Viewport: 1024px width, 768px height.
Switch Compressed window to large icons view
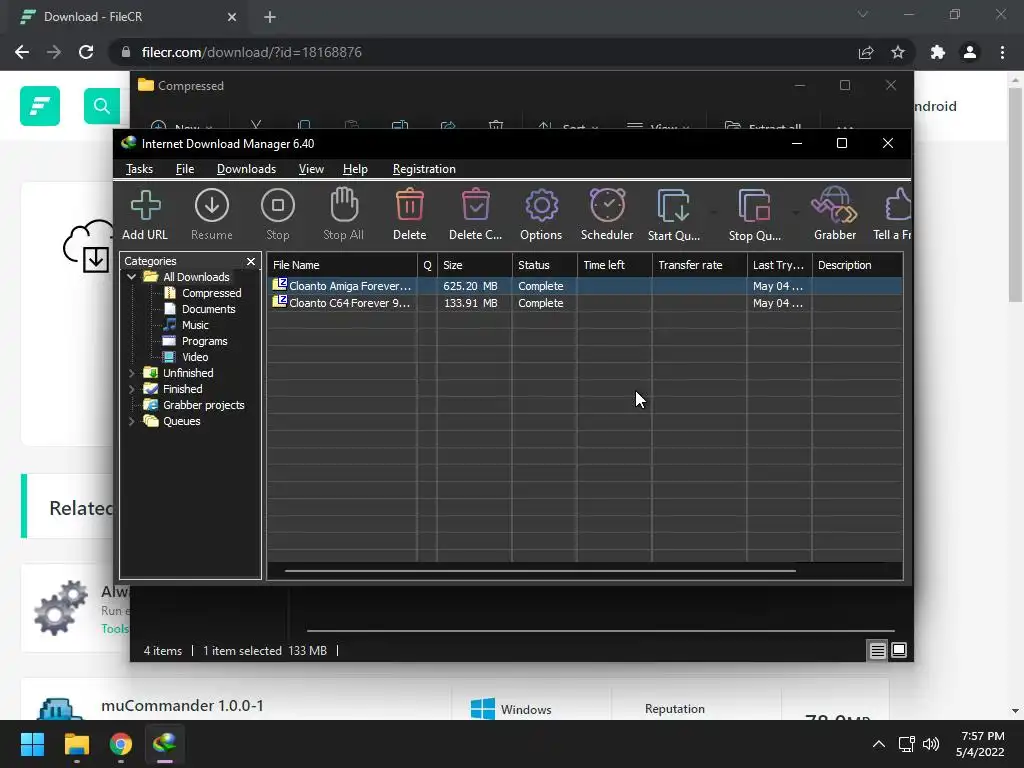click(899, 650)
